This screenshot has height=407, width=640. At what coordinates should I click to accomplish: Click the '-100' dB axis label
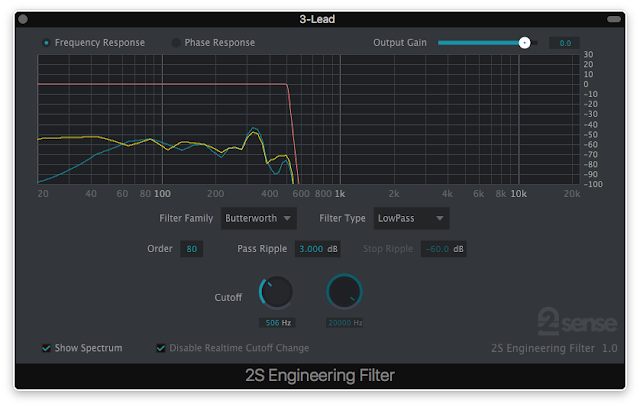tap(593, 184)
